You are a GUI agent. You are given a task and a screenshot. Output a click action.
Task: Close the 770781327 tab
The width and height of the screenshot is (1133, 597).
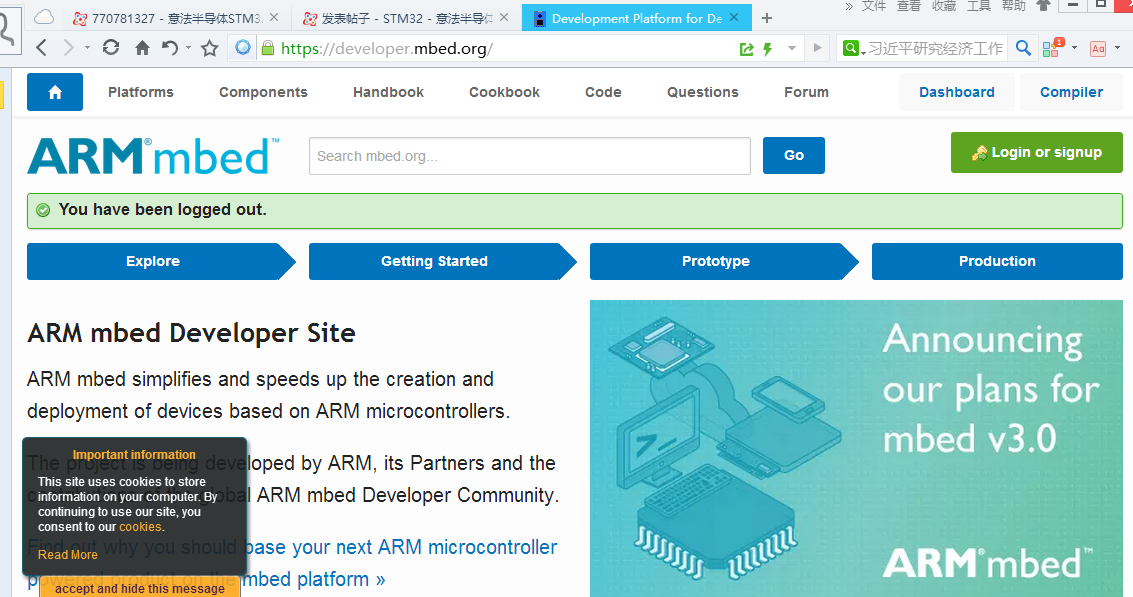274,17
